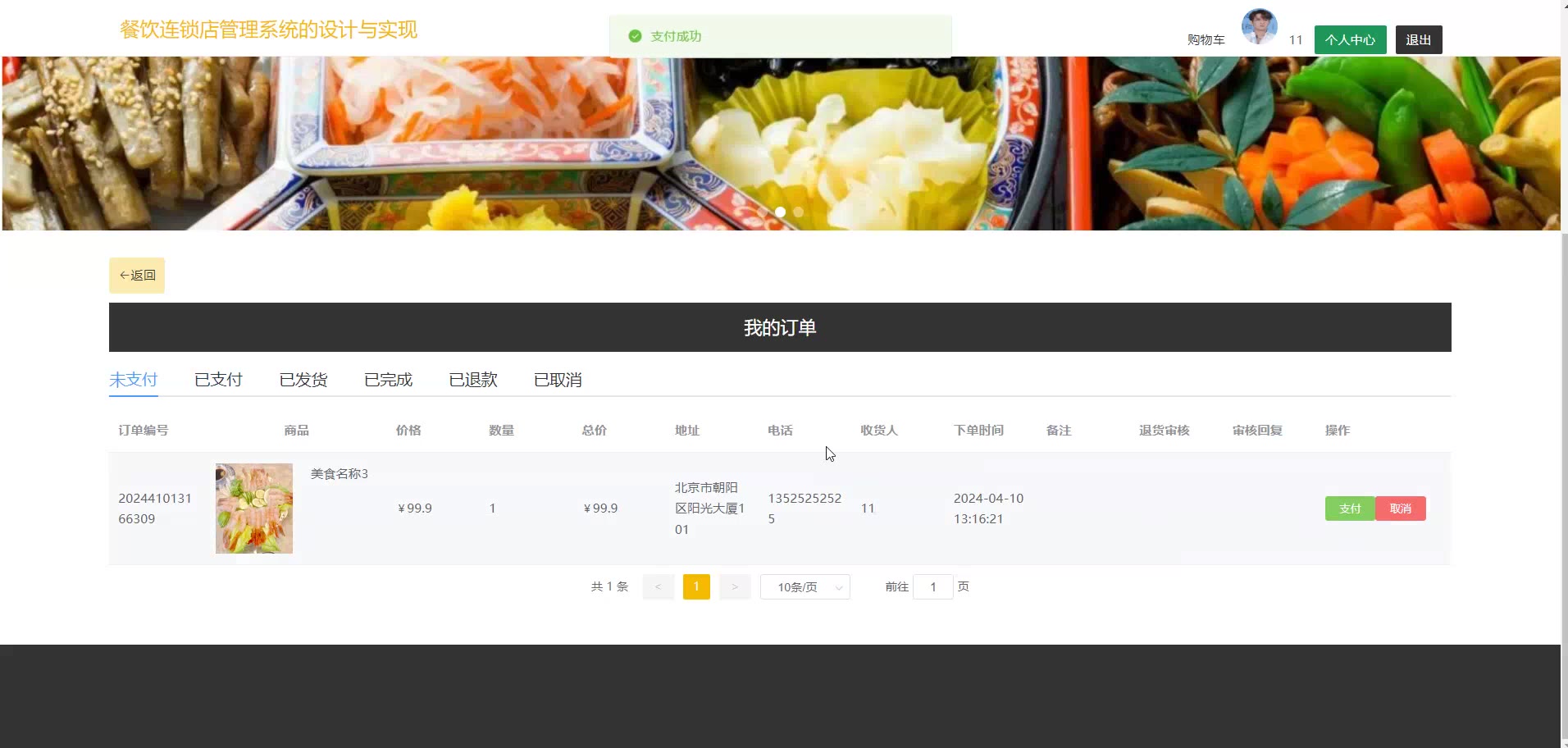Open the 10条/页 page size dropdown
Viewport: 1568px width, 748px height.
[805, 587]
